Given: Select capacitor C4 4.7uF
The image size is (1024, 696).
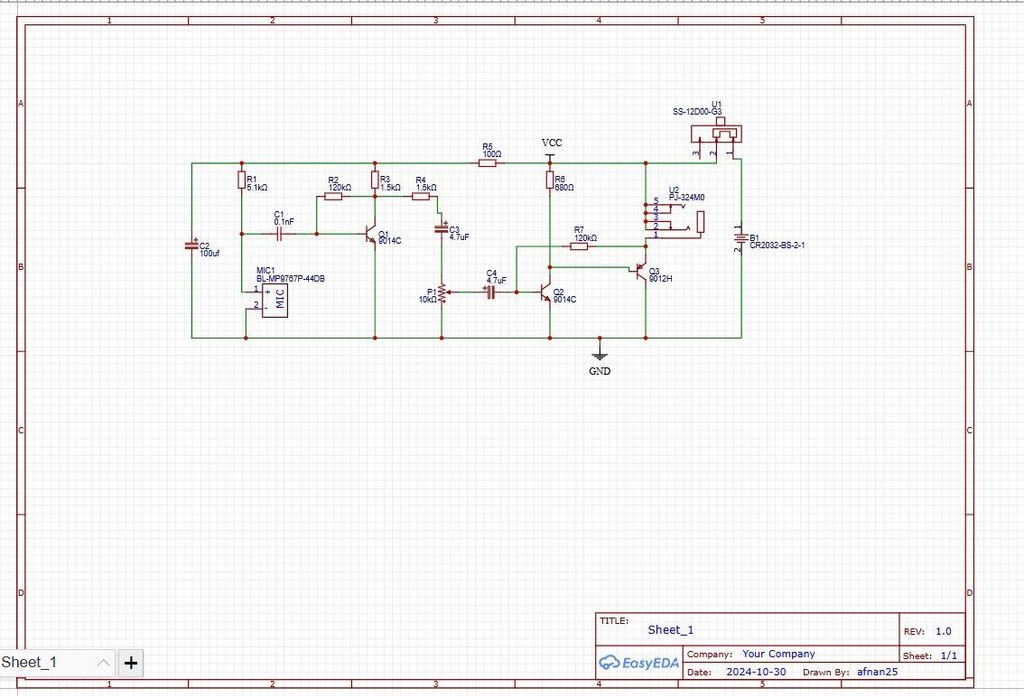Looking at the screenshot, I should point(490,293).
